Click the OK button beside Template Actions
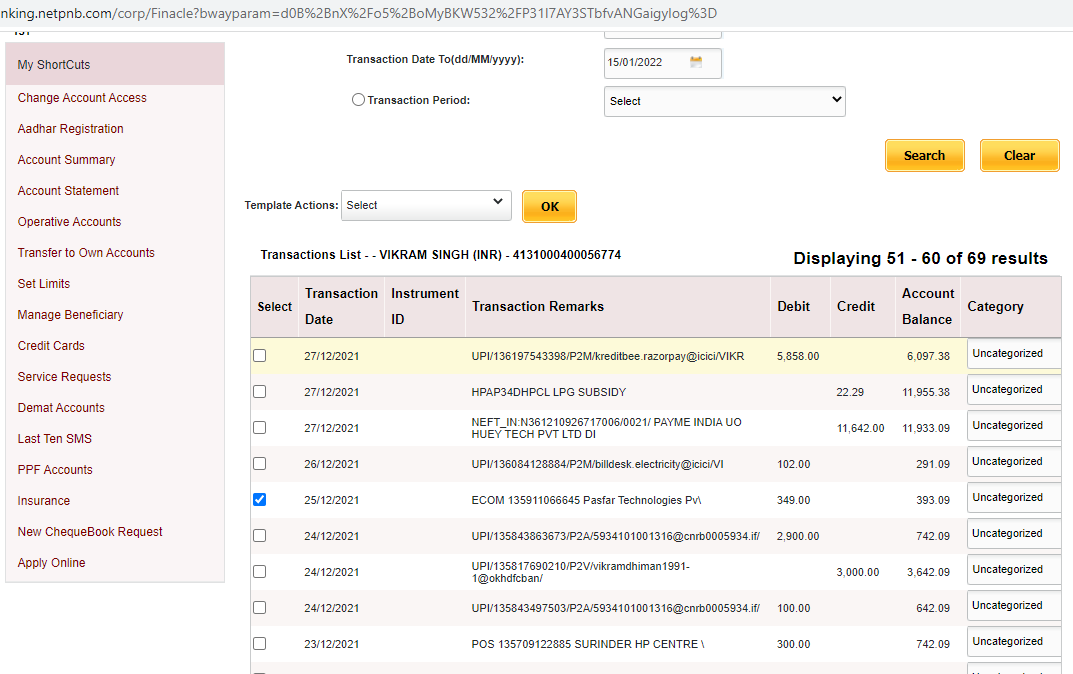 [549, 207]
